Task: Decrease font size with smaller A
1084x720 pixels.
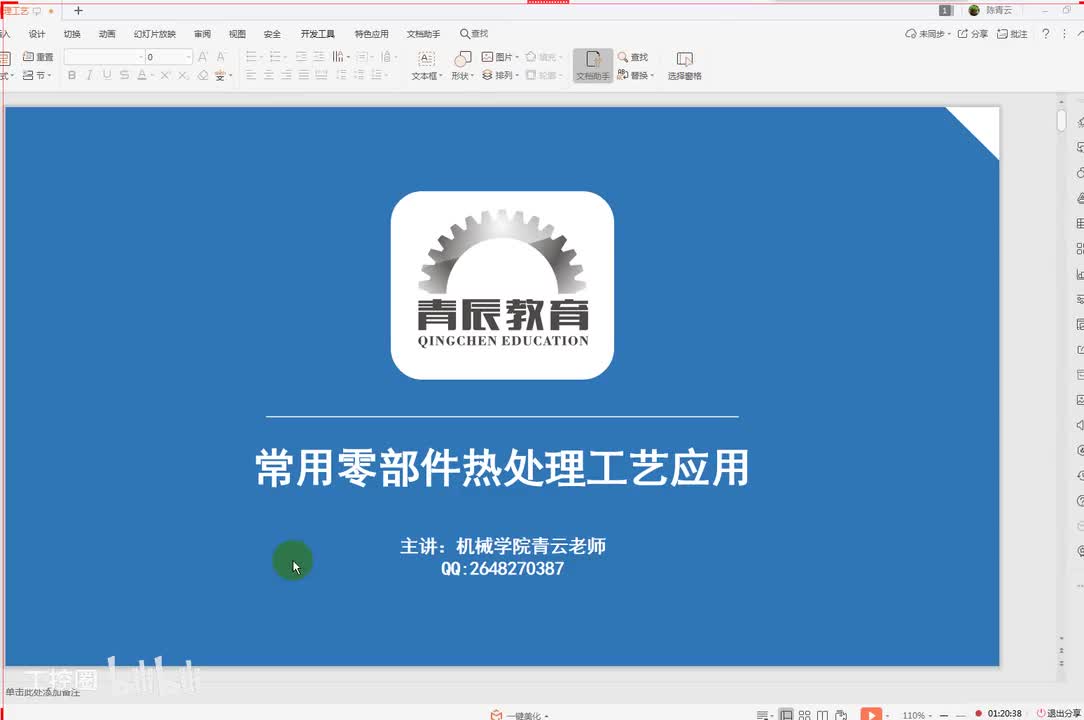Action: pos(221,57)
